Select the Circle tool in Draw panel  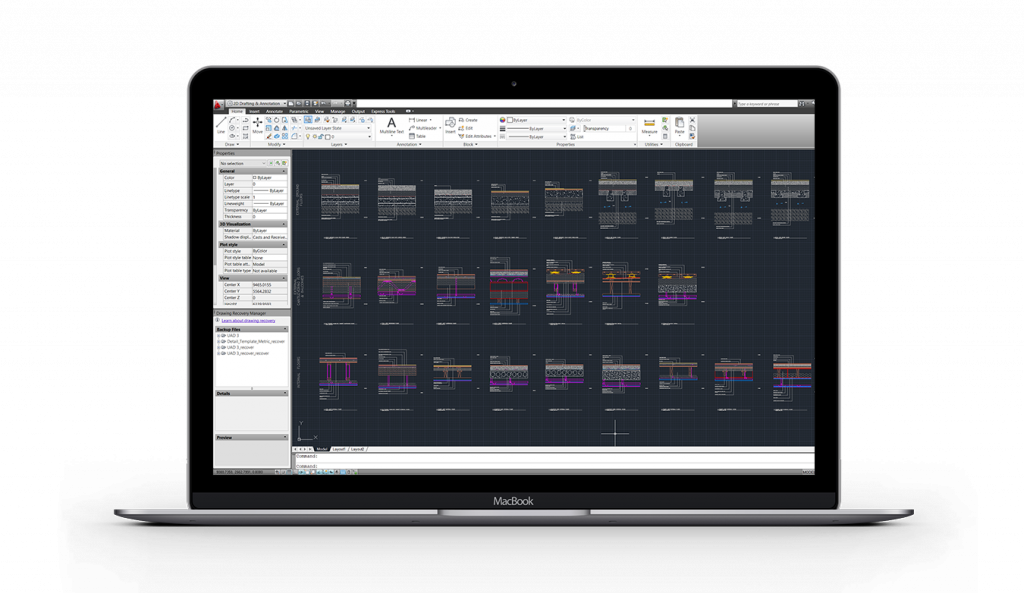[232, 128]
